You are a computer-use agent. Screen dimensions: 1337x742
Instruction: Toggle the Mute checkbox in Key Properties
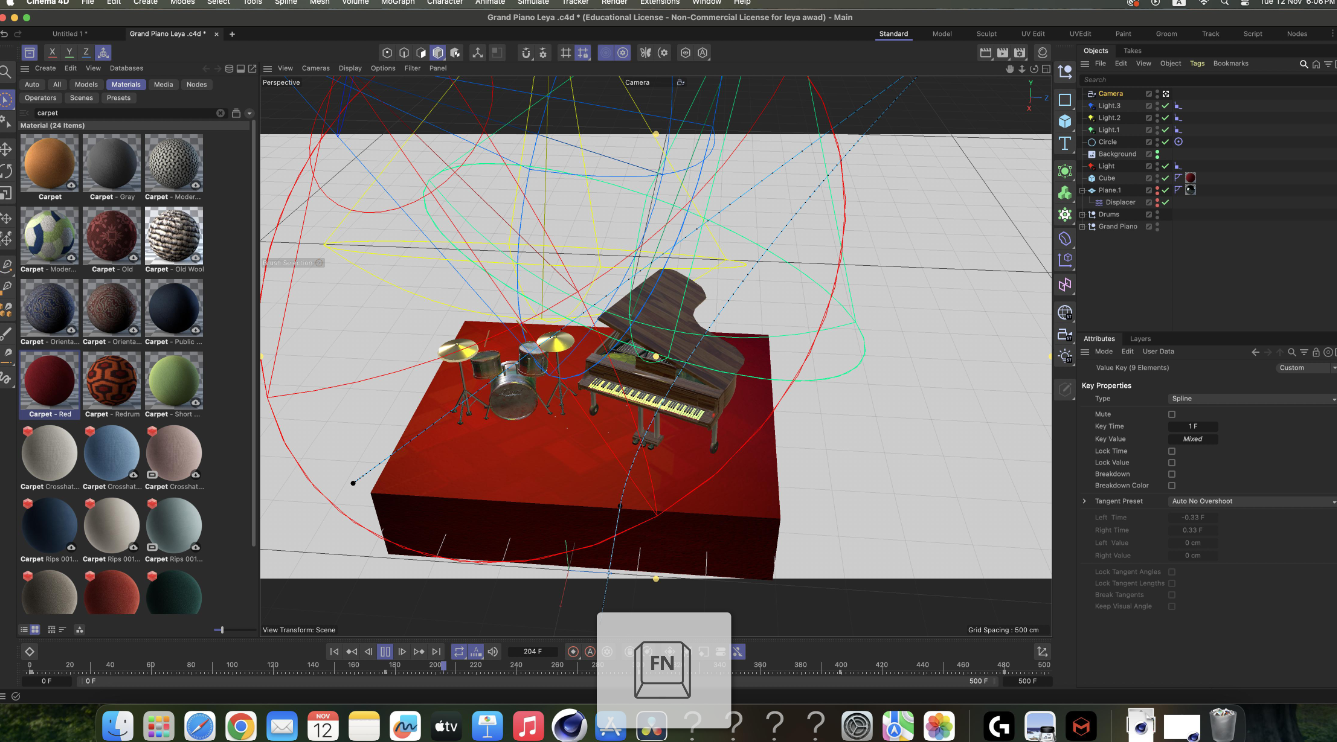pyautogui.click(x=1172, y=414)
